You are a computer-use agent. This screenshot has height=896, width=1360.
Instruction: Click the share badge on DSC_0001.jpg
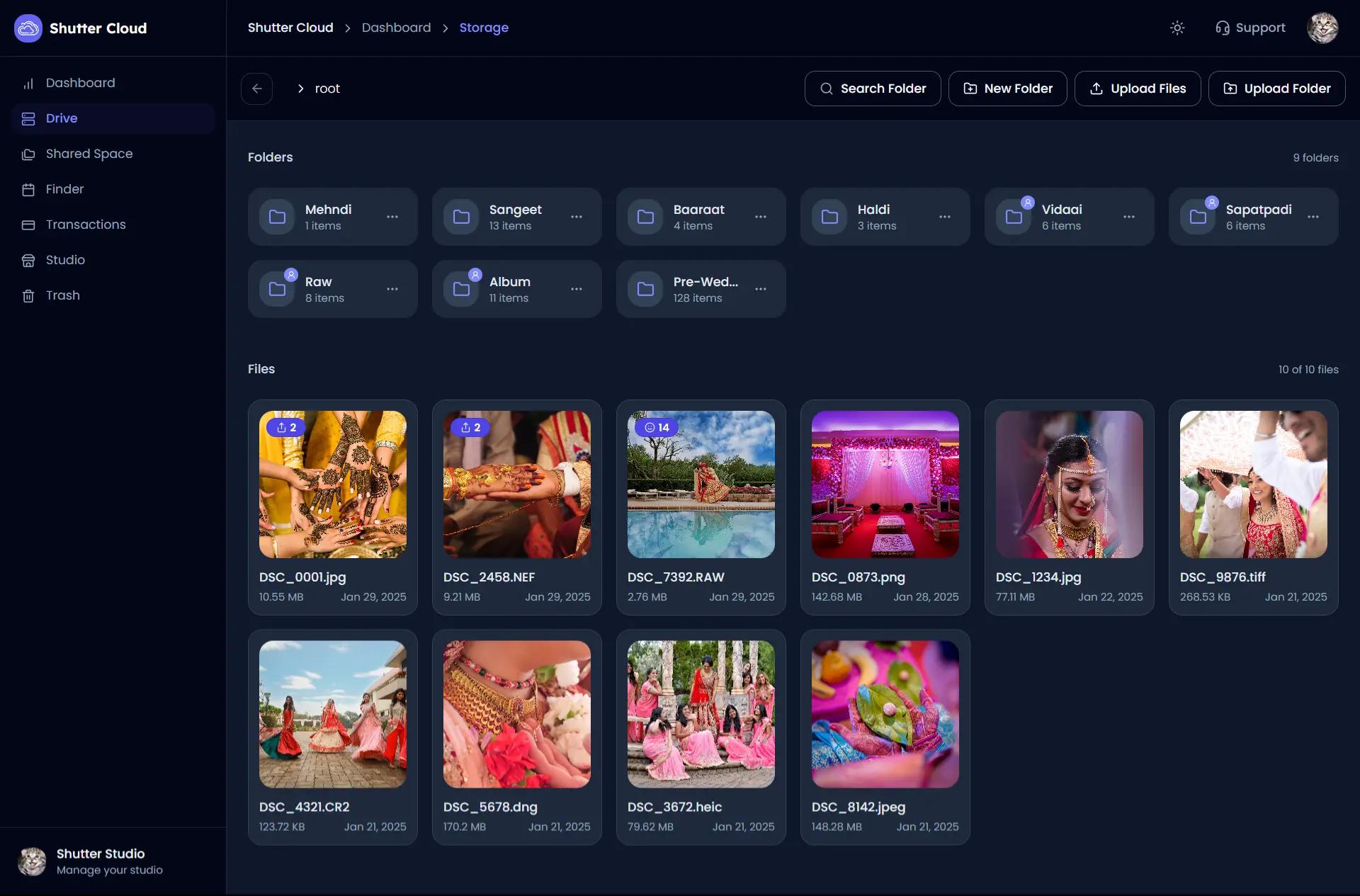point(286,428)
